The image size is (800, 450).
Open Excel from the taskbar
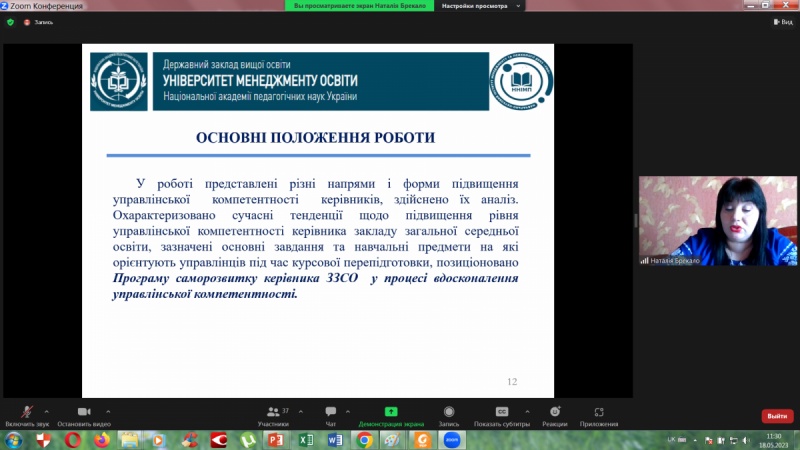coord(306,440)
